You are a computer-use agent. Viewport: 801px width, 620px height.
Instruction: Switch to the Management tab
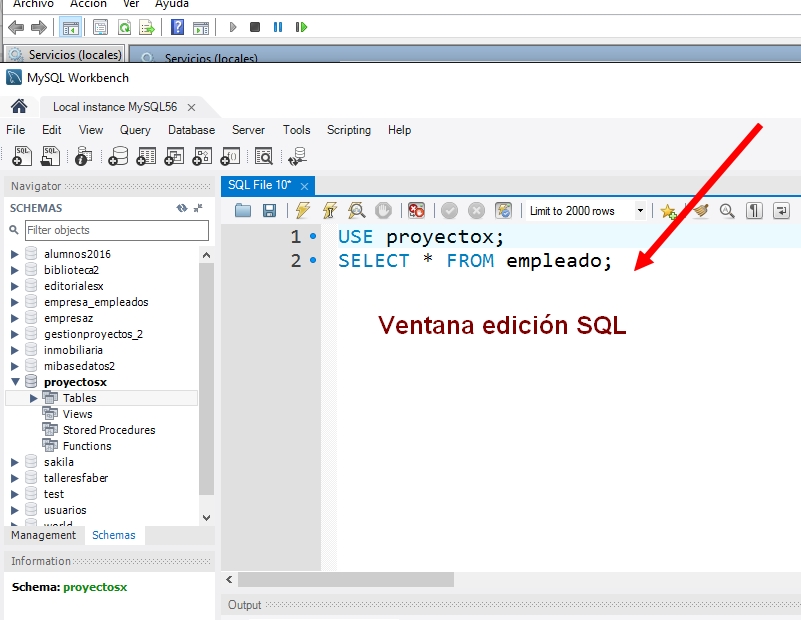pyautogui.click(x=43, y=535)
